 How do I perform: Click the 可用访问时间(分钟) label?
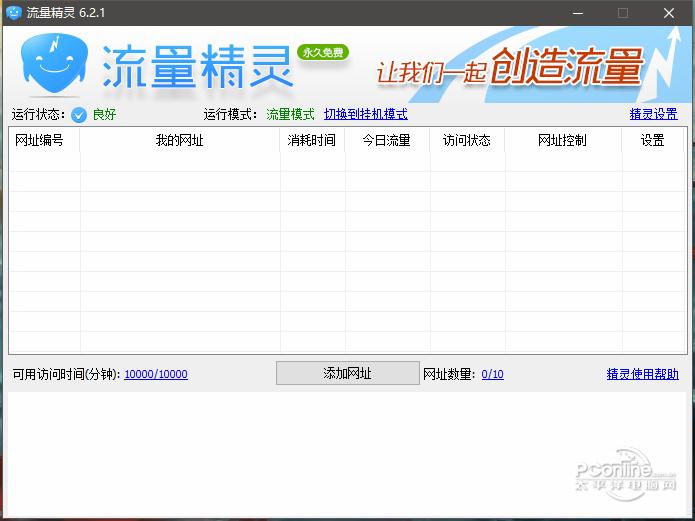pyautogui.click(x=66, y=374)
